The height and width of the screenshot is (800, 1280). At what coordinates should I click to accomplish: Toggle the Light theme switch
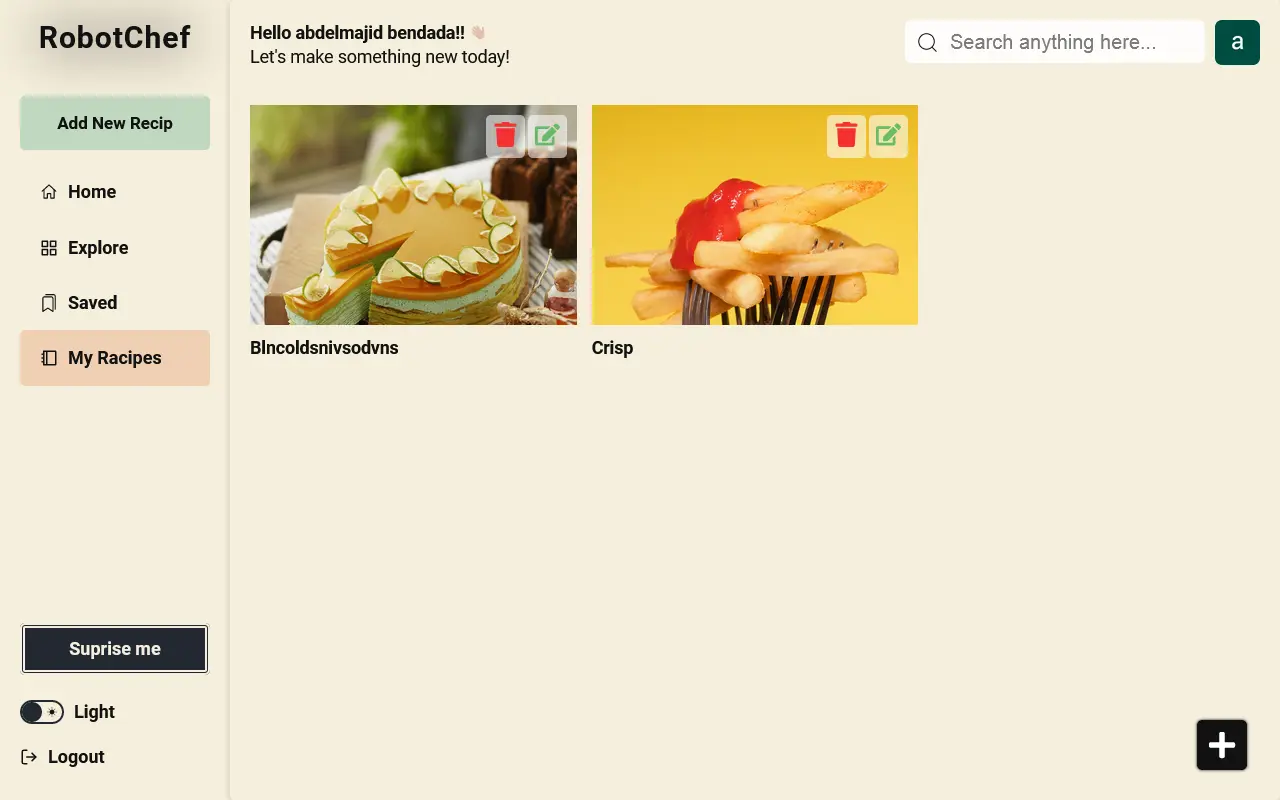42,712
